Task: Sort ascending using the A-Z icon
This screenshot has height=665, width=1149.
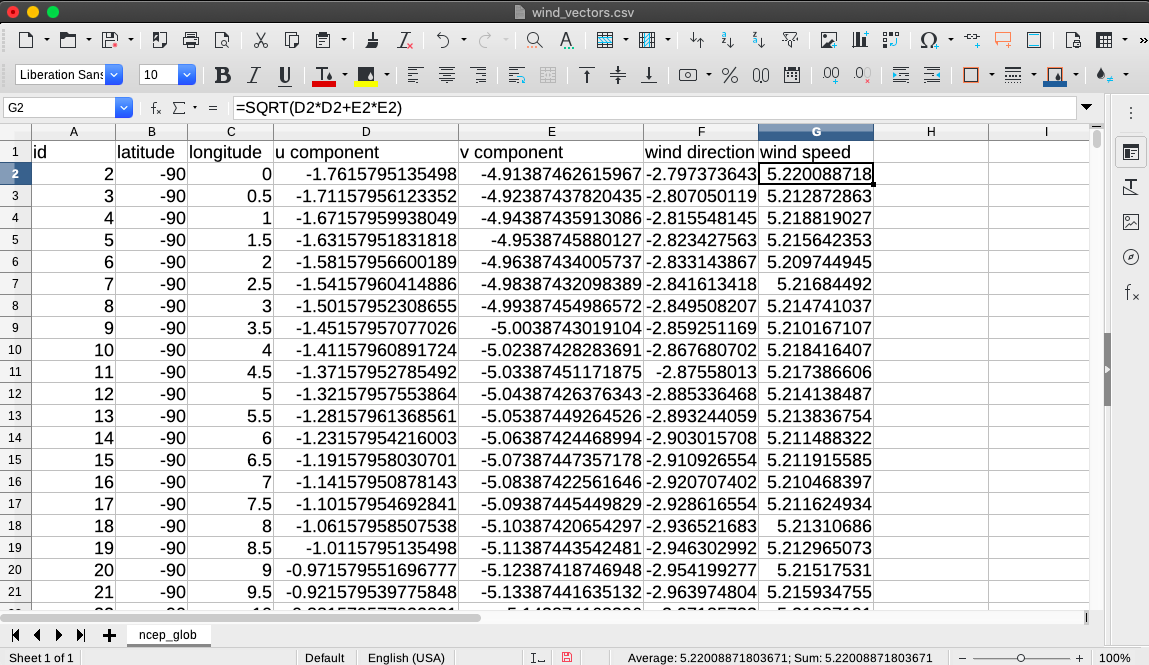Action: click(728, 41)
